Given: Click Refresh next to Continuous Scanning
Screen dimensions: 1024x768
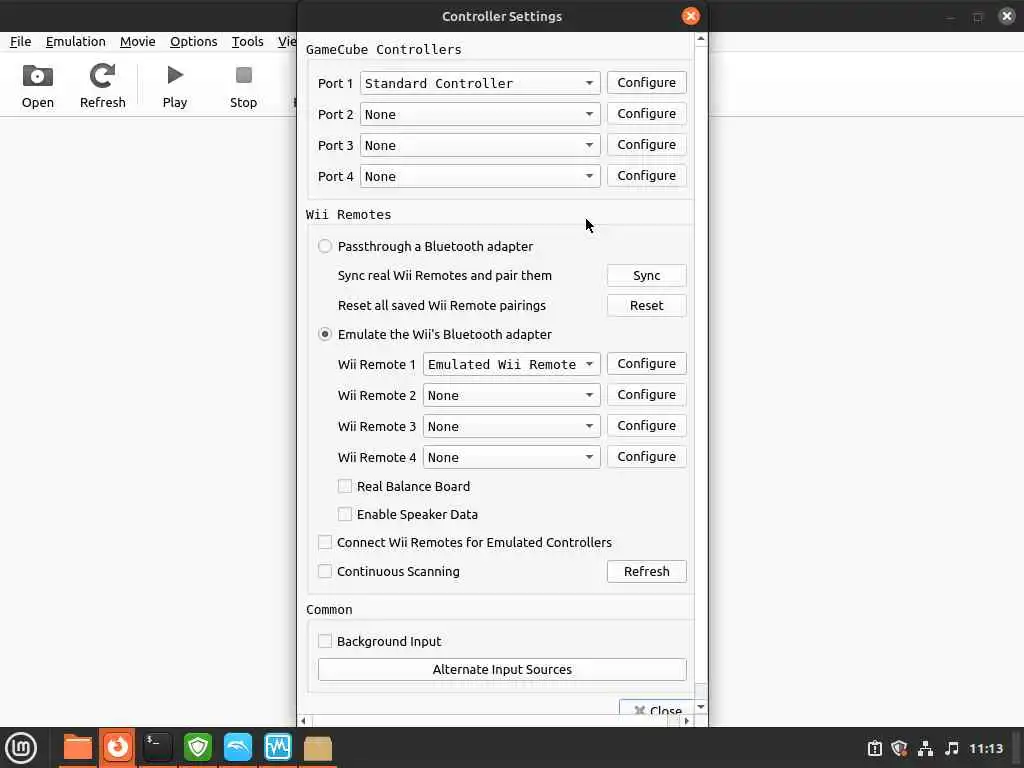Looking at the screenshot, I should point(647,571).
